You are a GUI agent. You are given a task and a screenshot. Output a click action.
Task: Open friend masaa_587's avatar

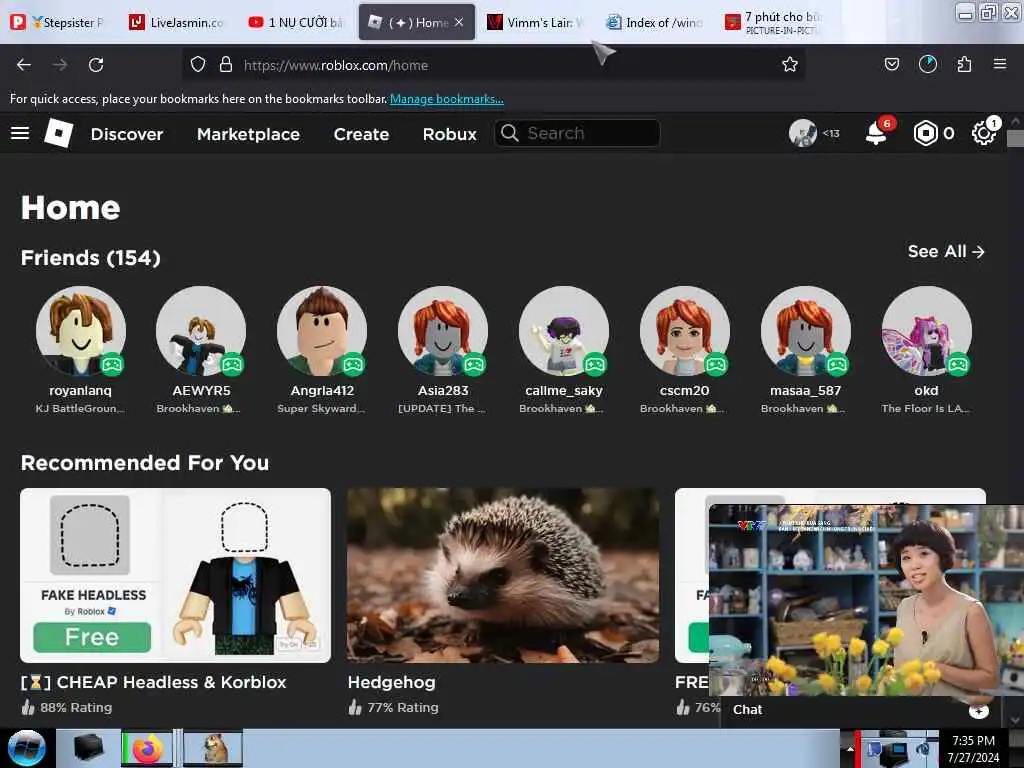(x=805, y=330)
